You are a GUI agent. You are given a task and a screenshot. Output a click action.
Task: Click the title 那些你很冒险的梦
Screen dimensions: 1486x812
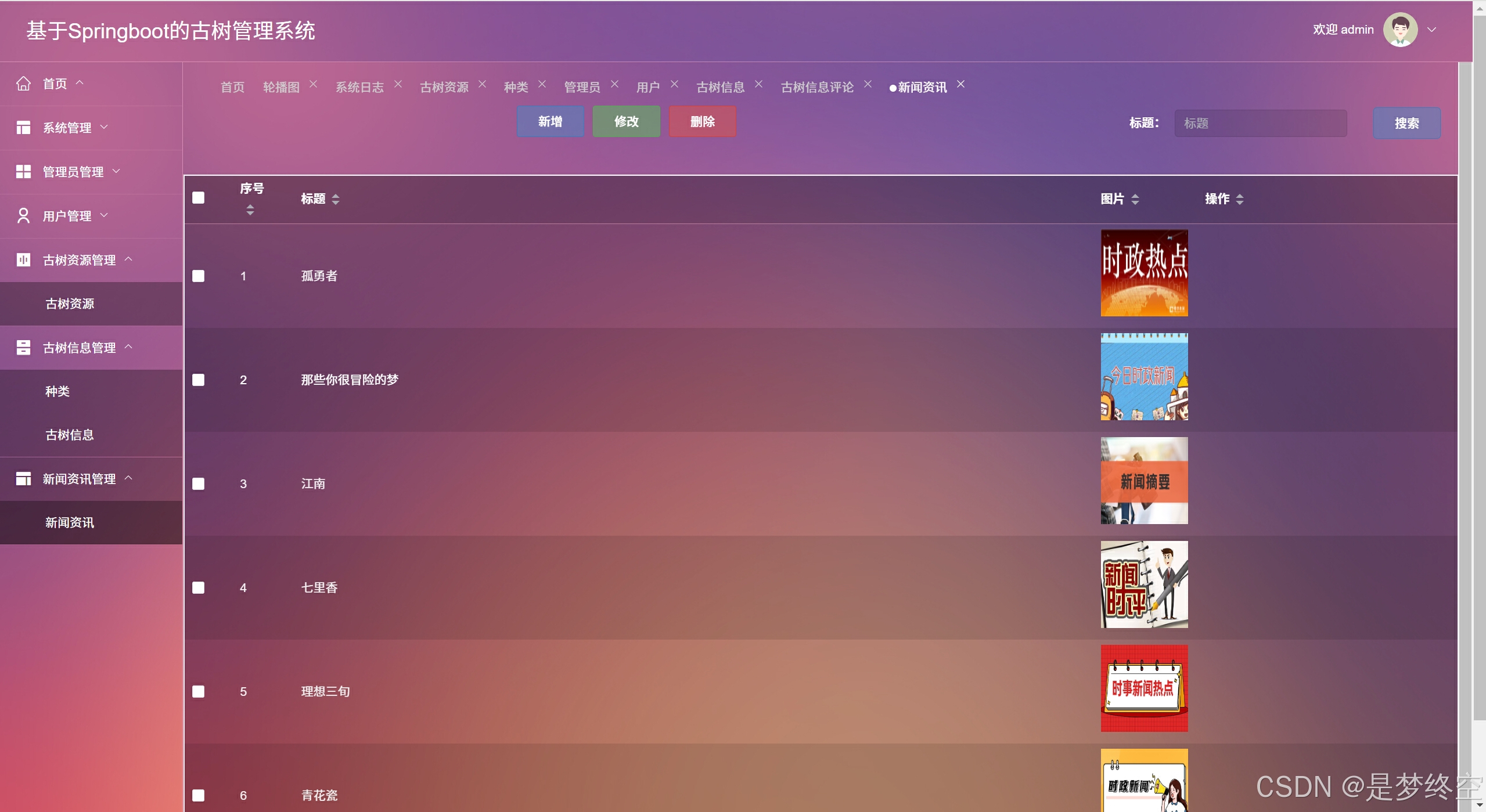click(350, 380)
